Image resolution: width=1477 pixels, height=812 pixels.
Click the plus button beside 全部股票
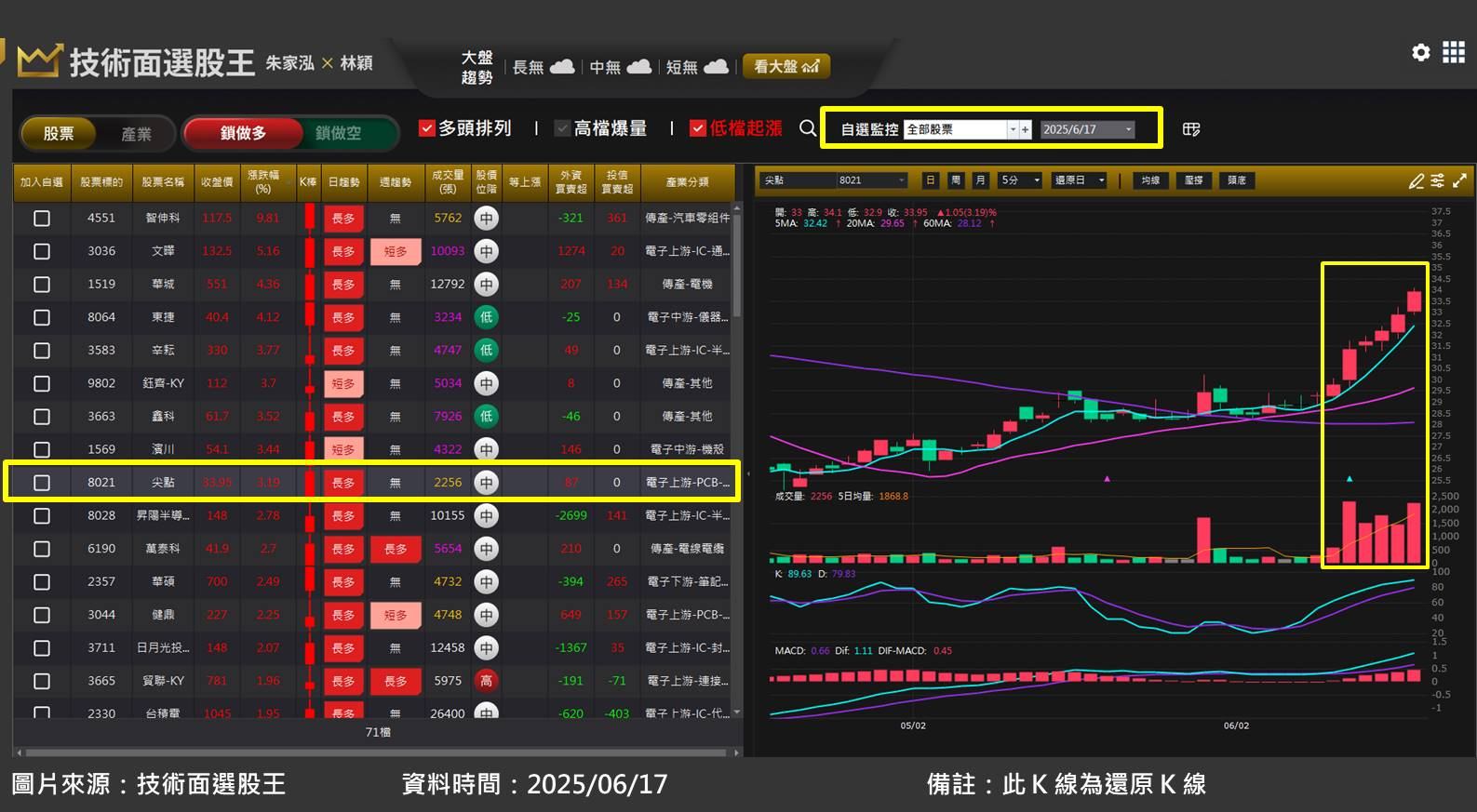[x=1026, y=129]
